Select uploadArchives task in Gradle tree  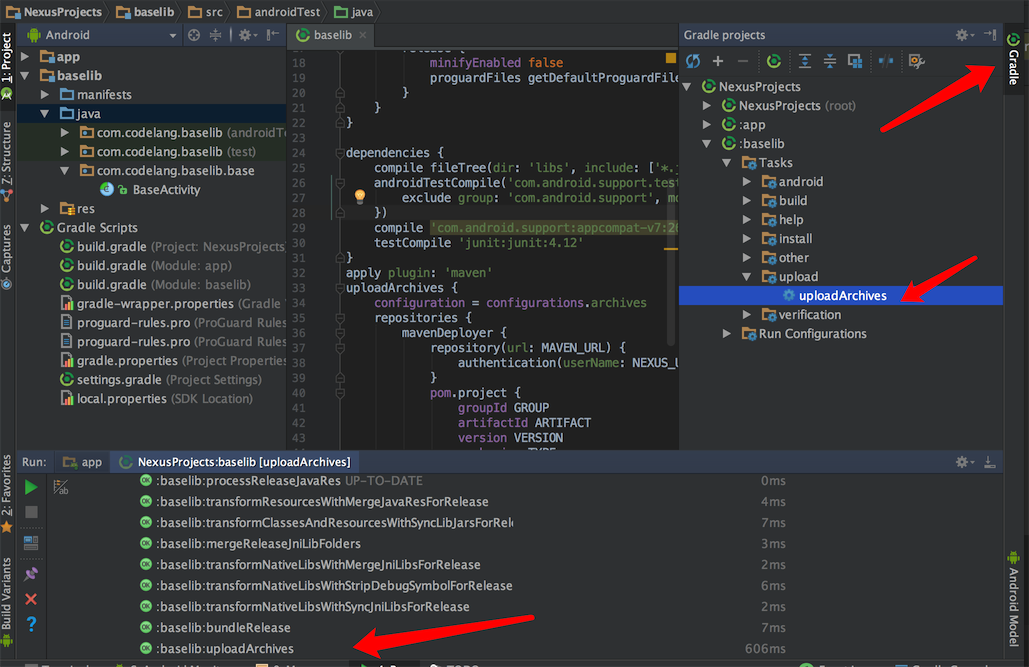point(841,295)
